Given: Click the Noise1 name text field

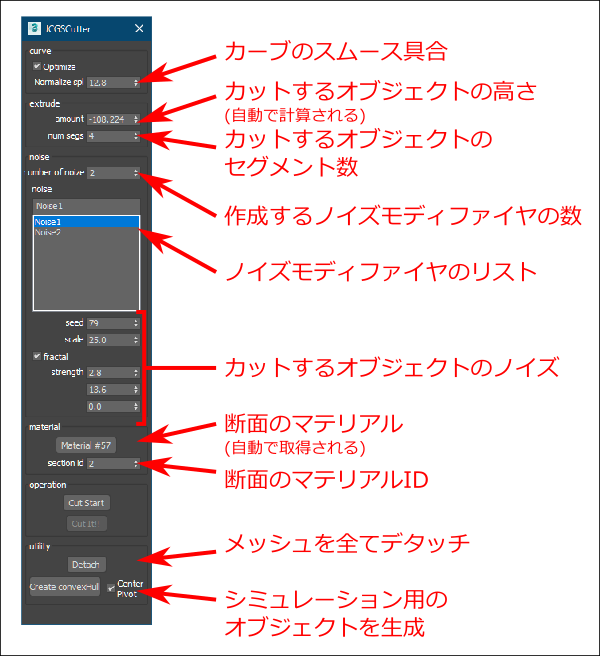Looking at the screenshot, I should [x=86, y=206].
